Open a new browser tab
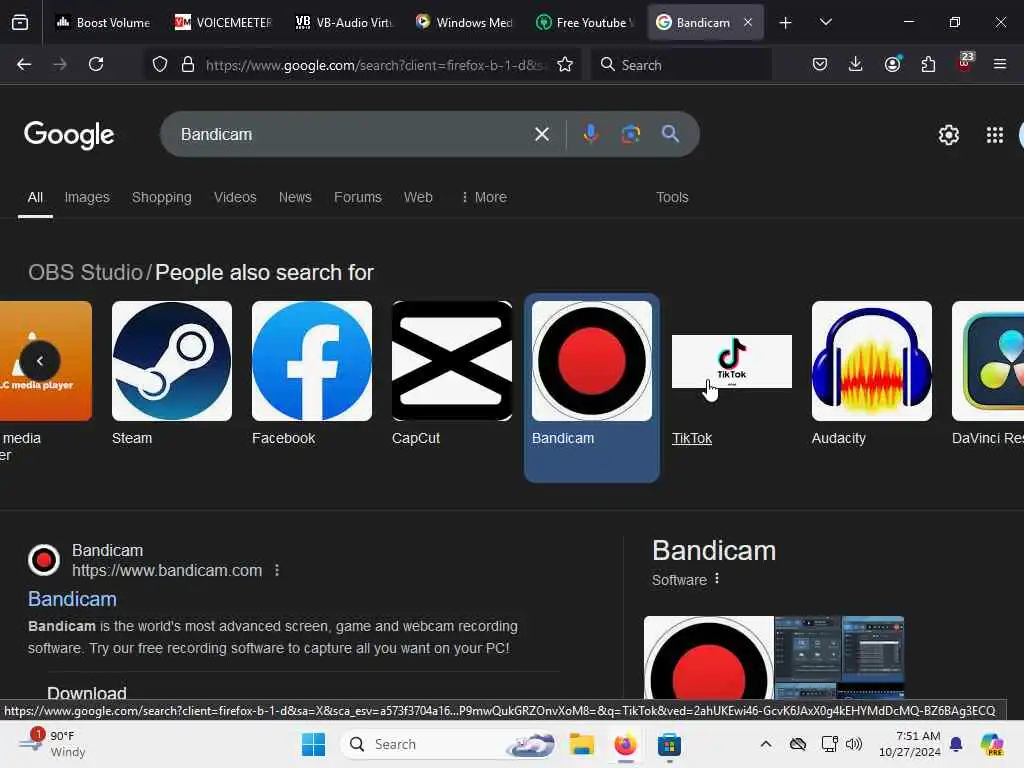 (x=786, y=22)
